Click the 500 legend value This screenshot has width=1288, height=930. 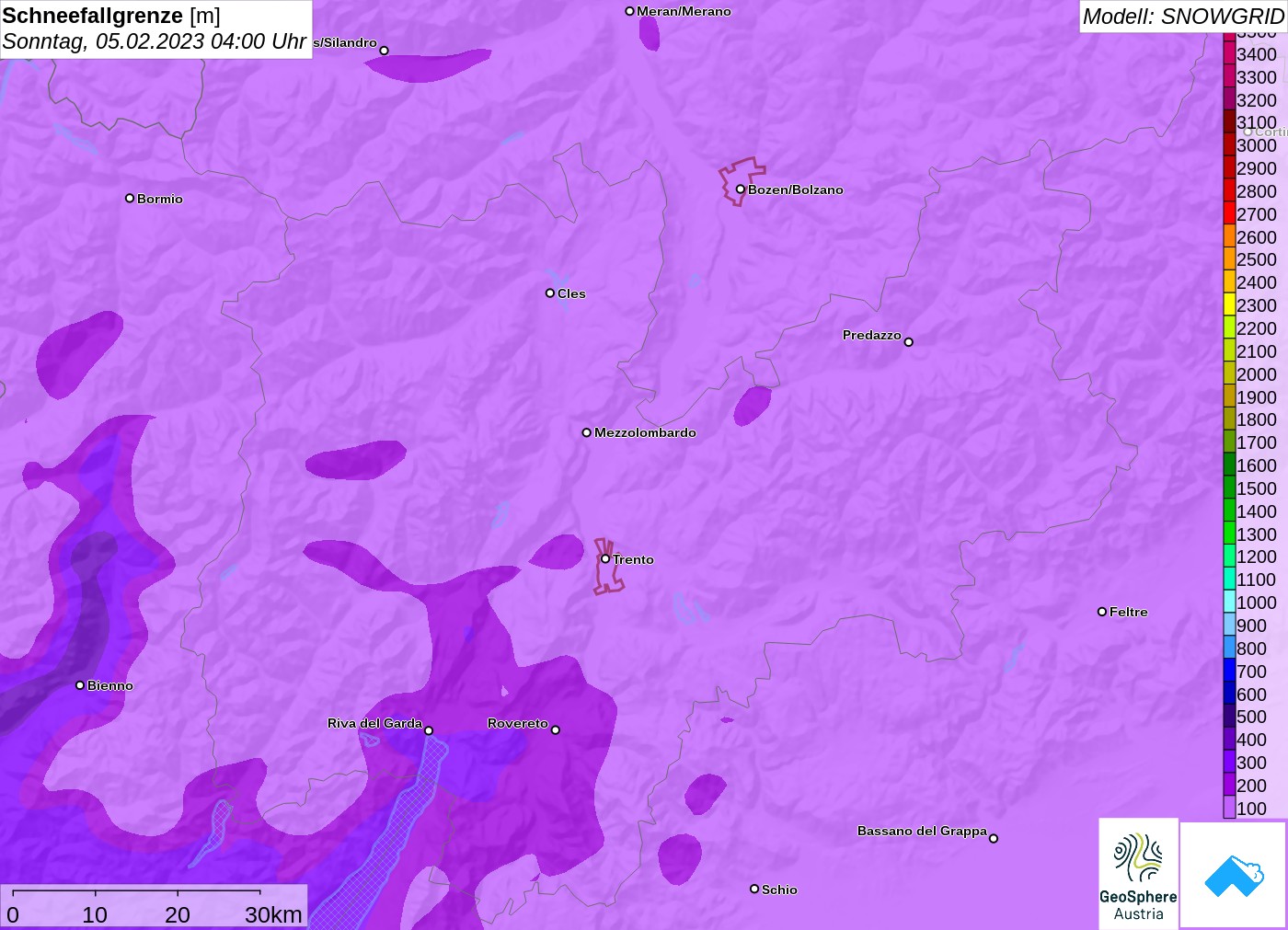tap(1251, 717)
